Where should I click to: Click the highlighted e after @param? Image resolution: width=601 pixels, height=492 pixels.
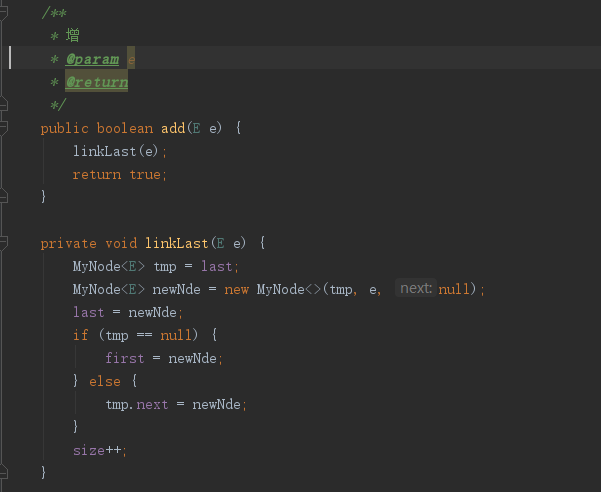click(131, 60)
